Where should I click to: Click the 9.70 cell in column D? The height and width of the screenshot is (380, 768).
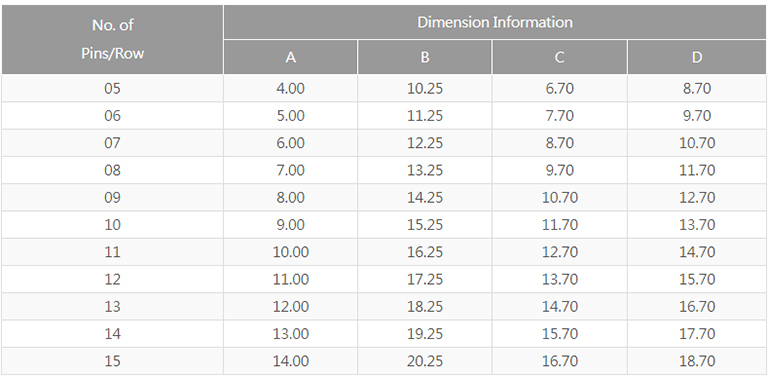pyautogui.click(x=696, y=116)
